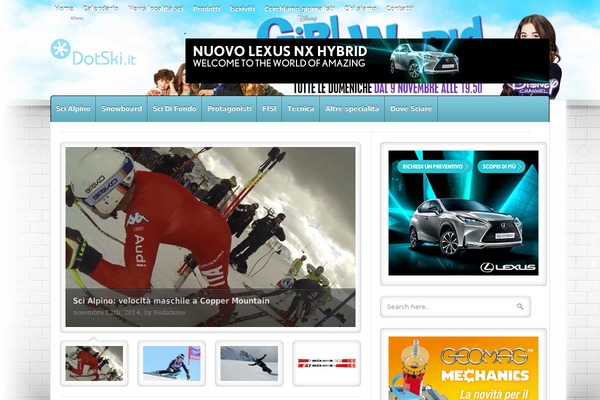This screenshot has height=400, width=600.
Task: Click the main featured skier image
Action: point(210,237)
